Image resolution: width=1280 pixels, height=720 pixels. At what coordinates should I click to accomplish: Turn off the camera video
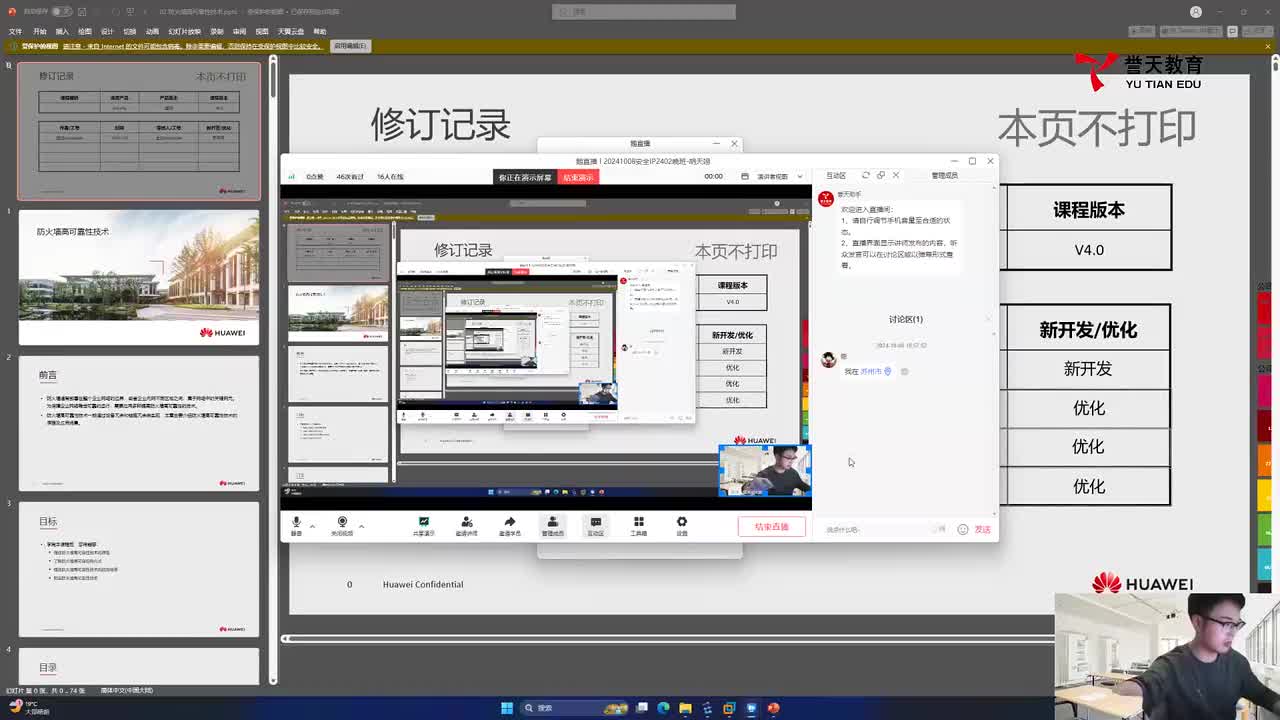point(342,525)
